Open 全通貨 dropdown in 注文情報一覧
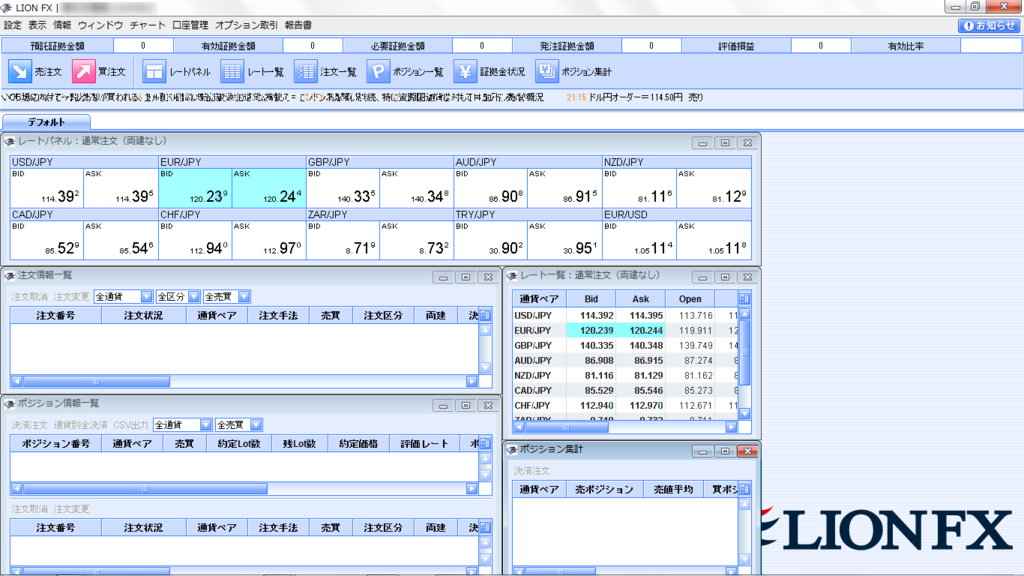The image size is (1024, 576). point(123,296)
